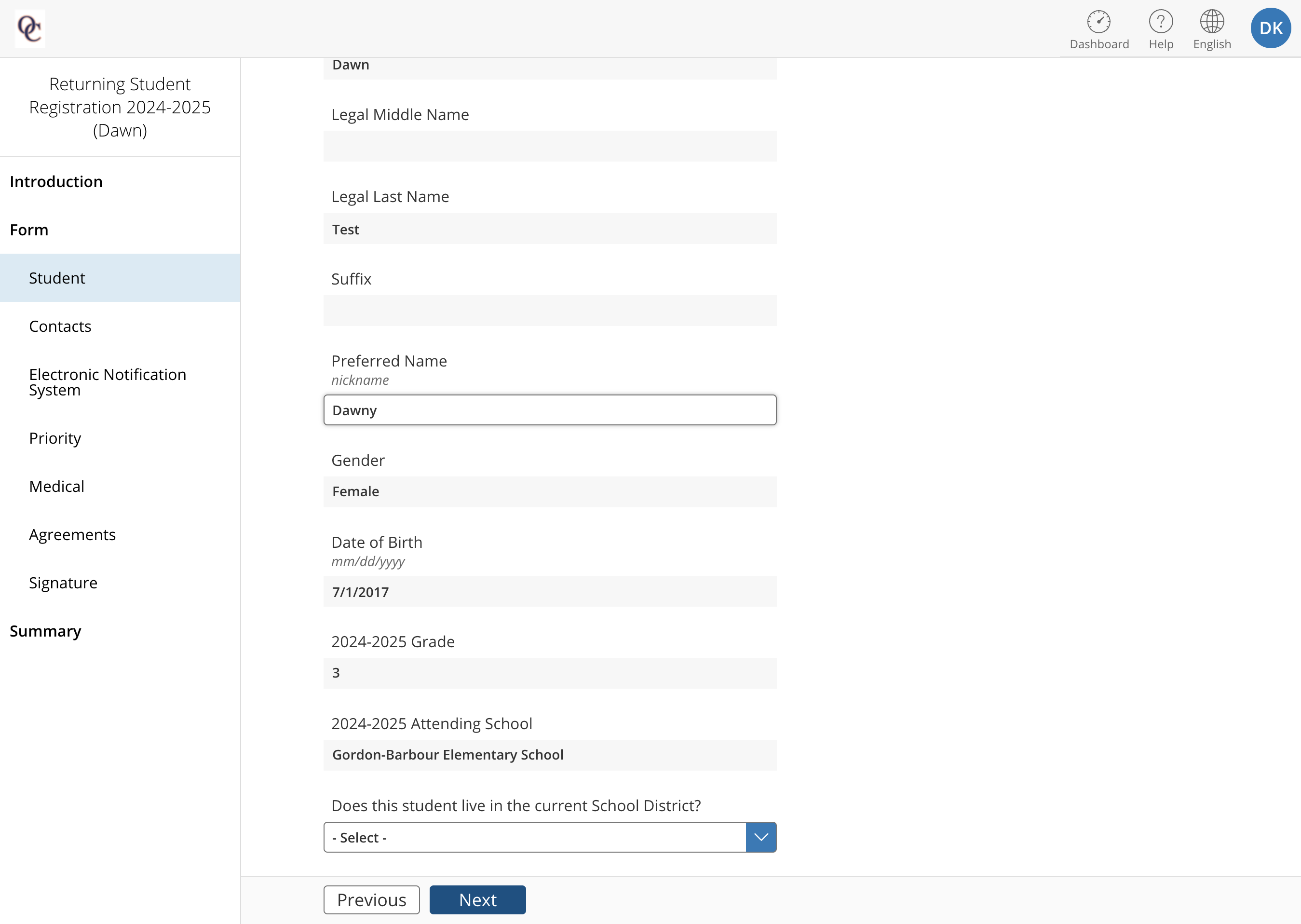Go to the Introduction section
The width and height of the screenshot is (1301, 924).
56,181
